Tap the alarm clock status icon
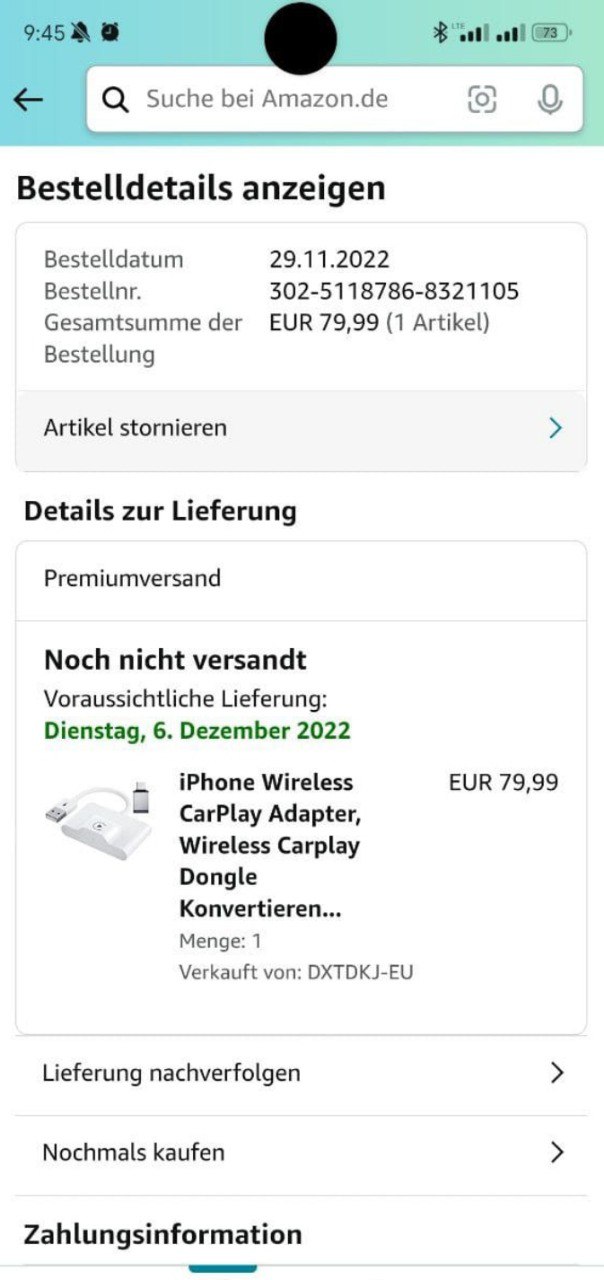The image size is (604, 1280). pos(110,33)
